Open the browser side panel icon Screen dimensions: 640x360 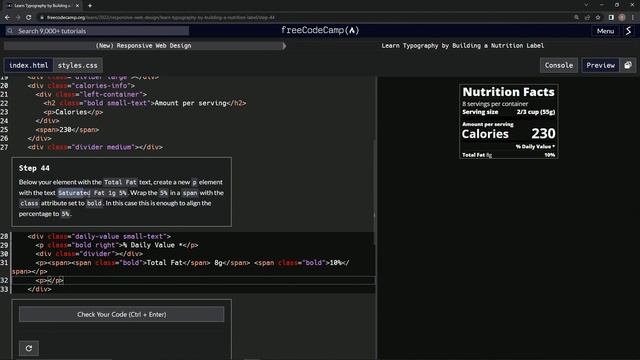click(611, 18)
